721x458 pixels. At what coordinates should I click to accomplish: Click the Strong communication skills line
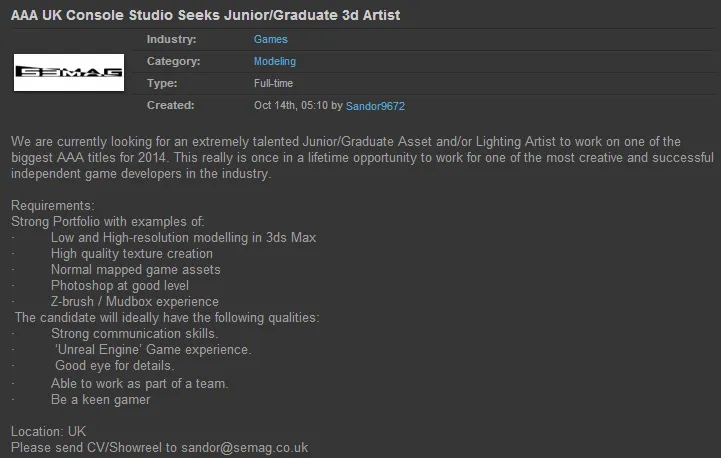[x=134, y=334]
